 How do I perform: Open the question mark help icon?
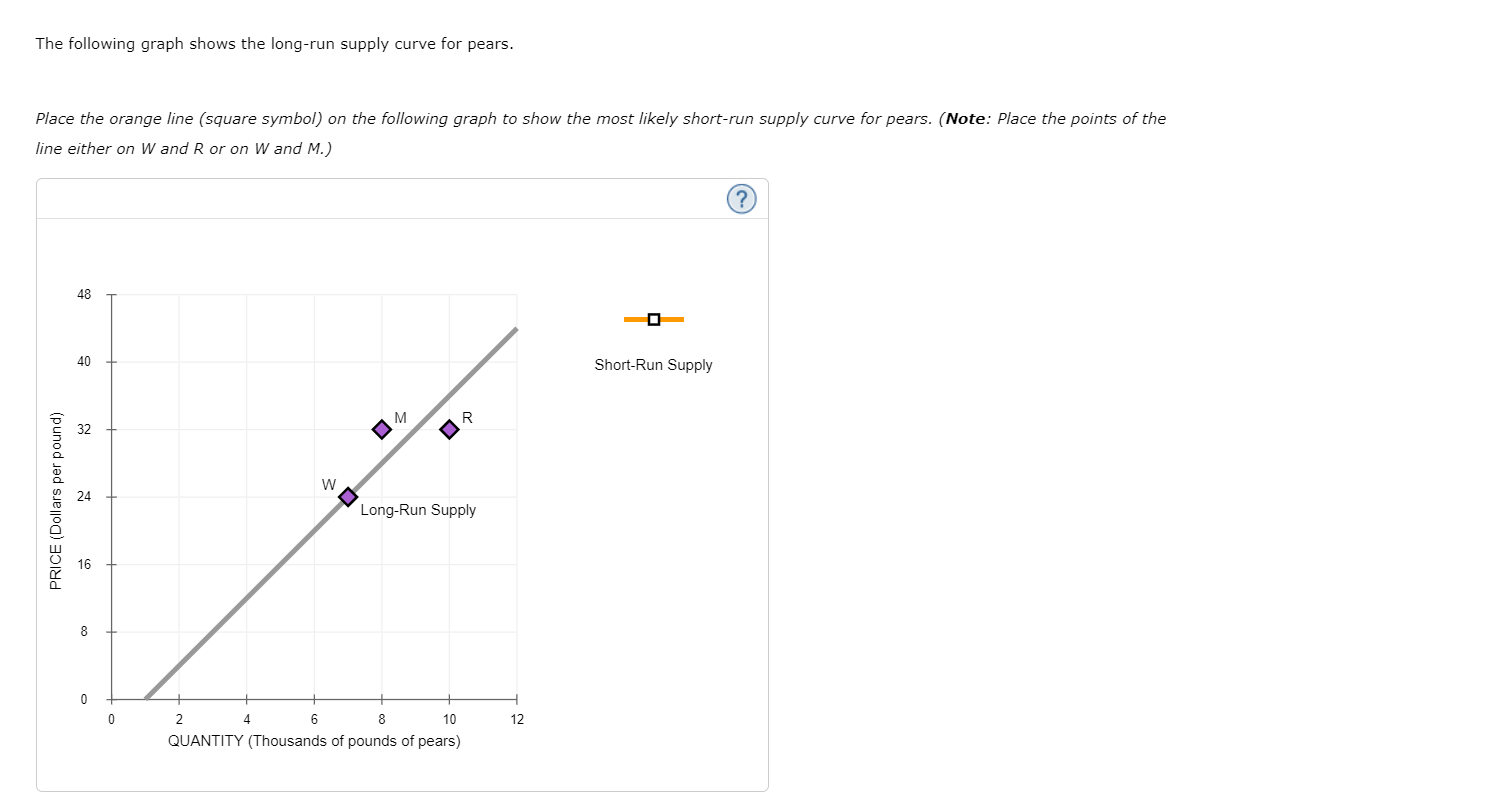coord(741,200)
